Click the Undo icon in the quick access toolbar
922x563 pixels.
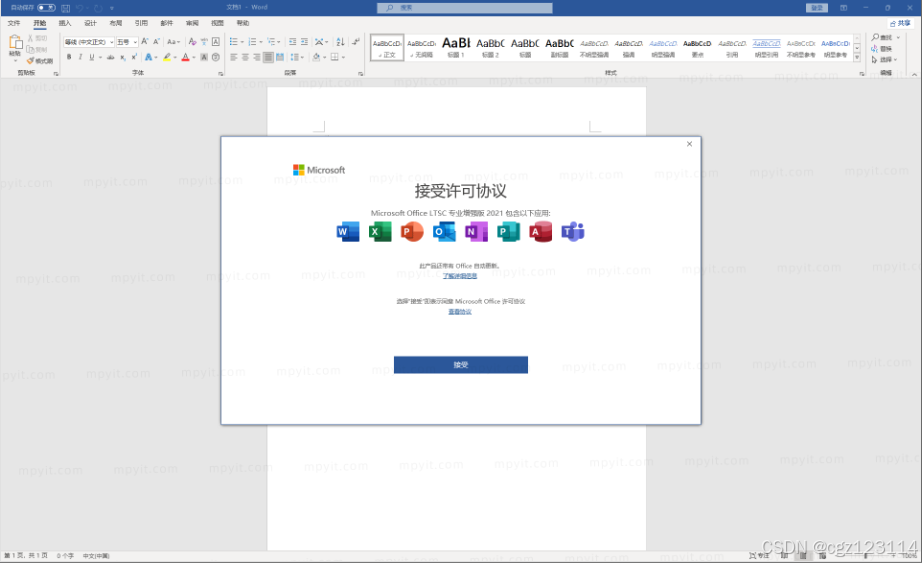point(80,8)
